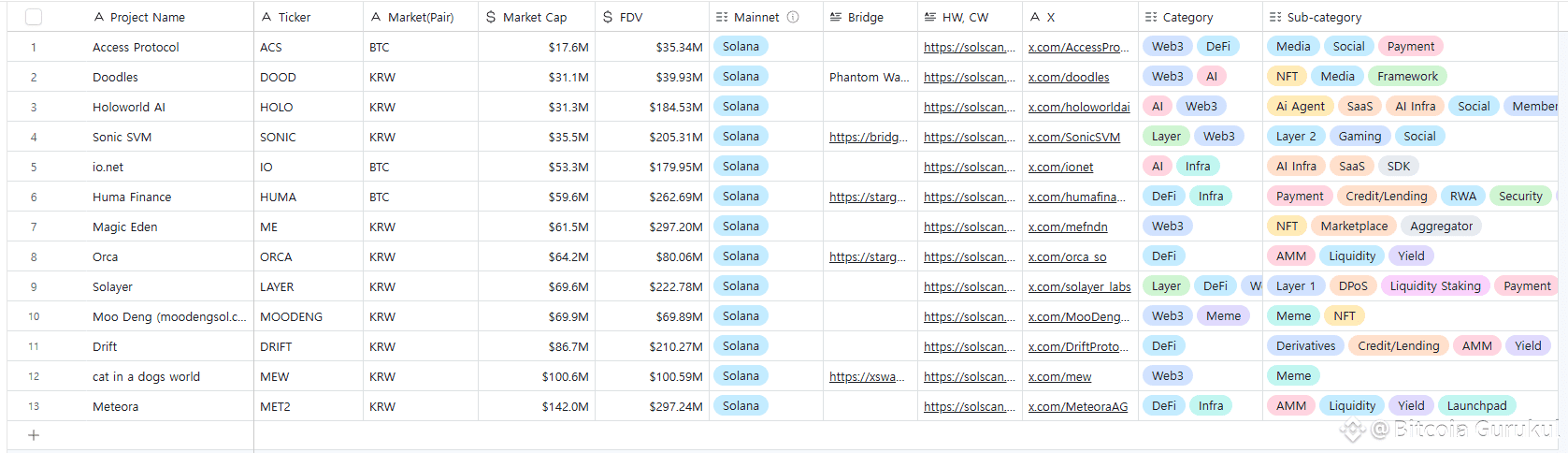The image size is (1568, 453).
Task: Click the dollar icon in Market Cap header
Action: [x=491, y=17]
